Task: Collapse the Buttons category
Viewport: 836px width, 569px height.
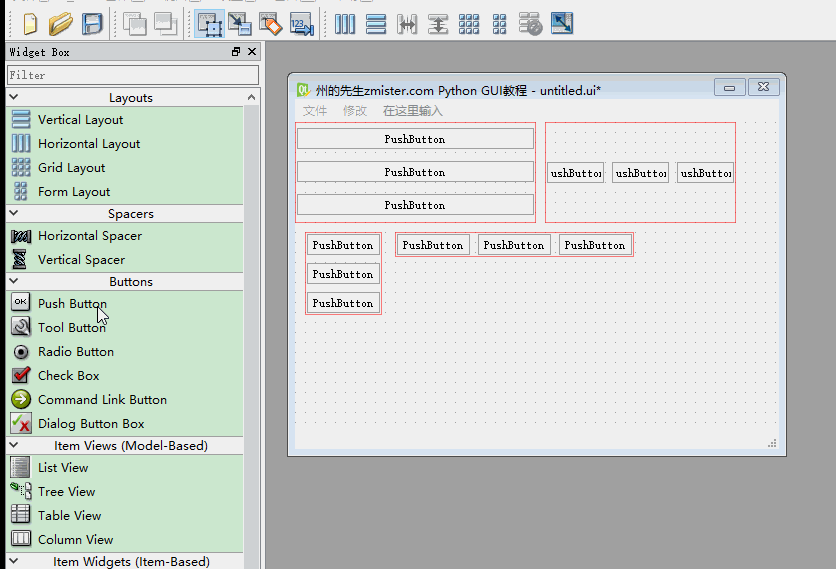Action: [14, 281]
